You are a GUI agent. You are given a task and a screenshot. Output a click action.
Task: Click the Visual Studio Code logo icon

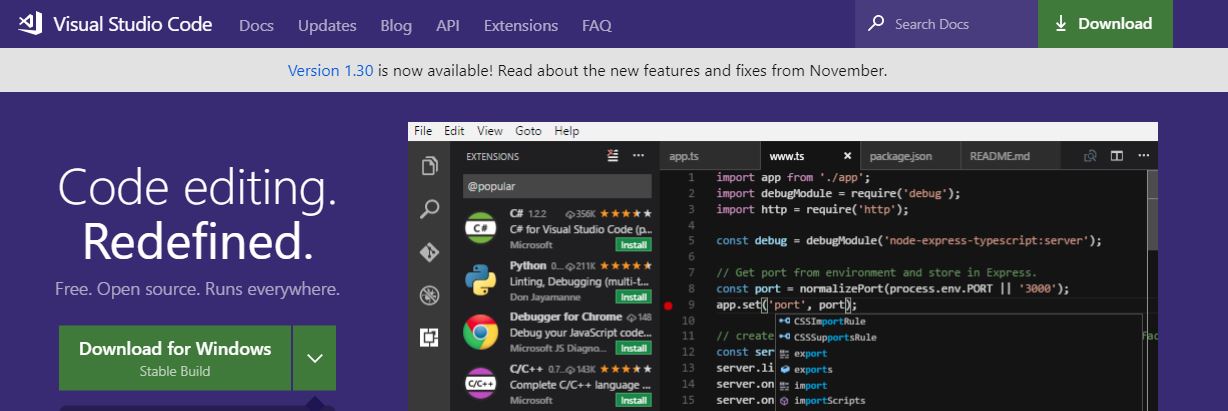[x=30, y=24]
